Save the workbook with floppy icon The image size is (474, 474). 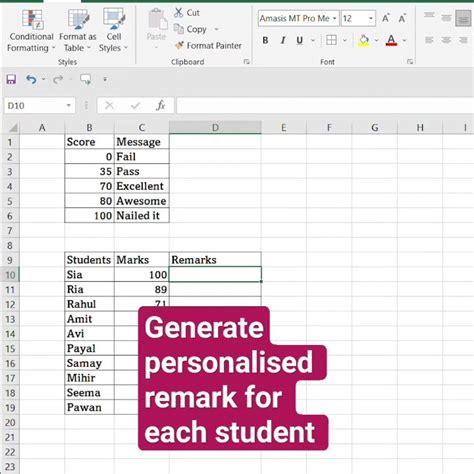11,79
